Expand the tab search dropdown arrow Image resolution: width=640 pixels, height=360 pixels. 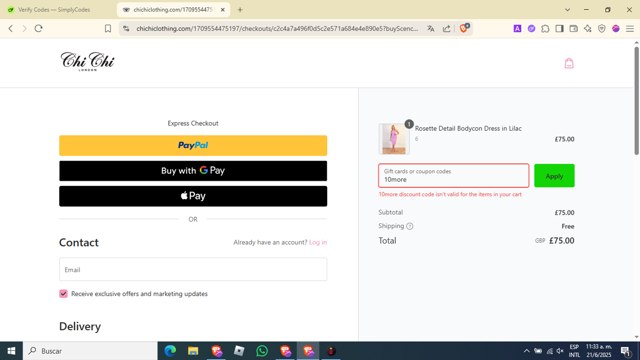point(567,9)
